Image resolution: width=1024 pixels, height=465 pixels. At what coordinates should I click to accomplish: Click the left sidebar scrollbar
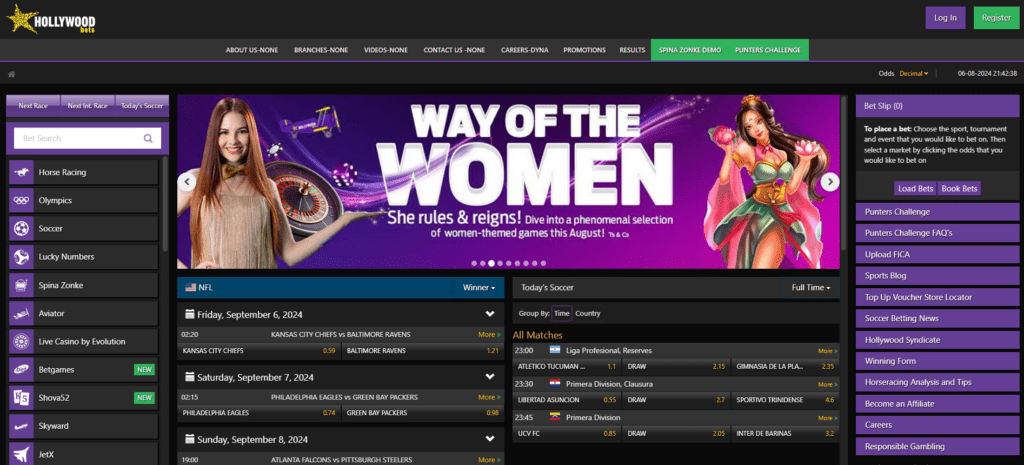[165, 202]
